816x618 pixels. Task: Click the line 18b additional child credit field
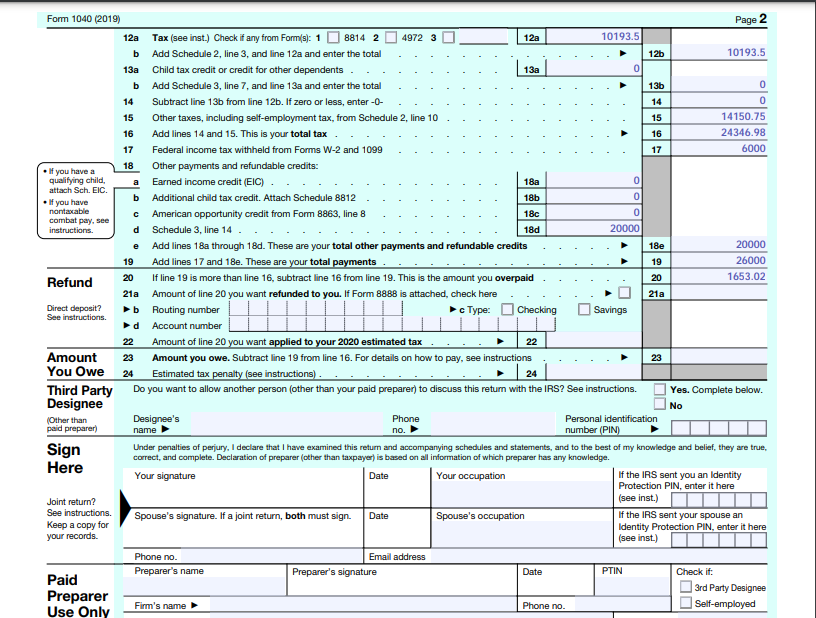click(x=593, y=197)
